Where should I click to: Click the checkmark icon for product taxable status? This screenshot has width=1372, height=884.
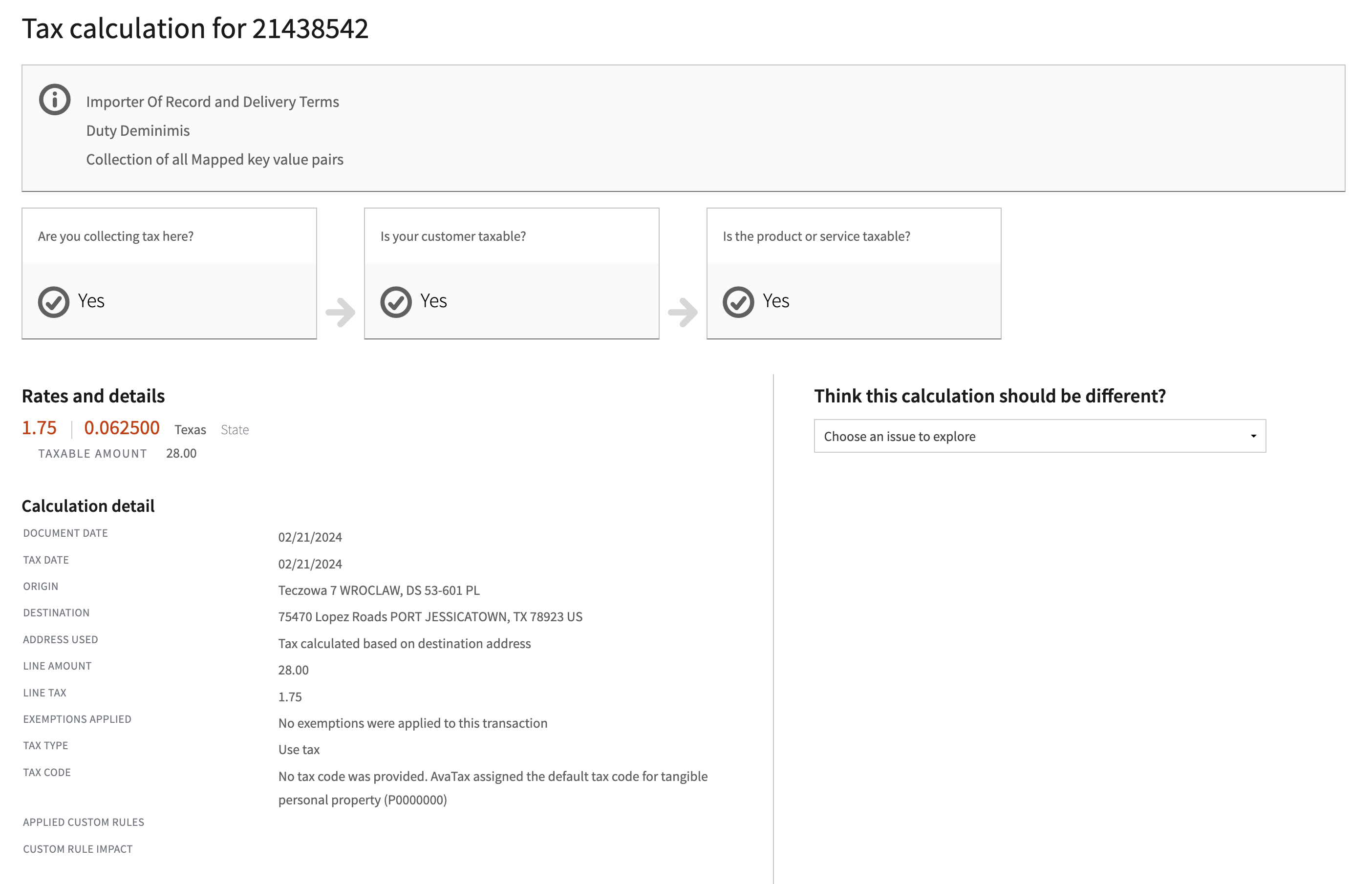coord(739,301)
